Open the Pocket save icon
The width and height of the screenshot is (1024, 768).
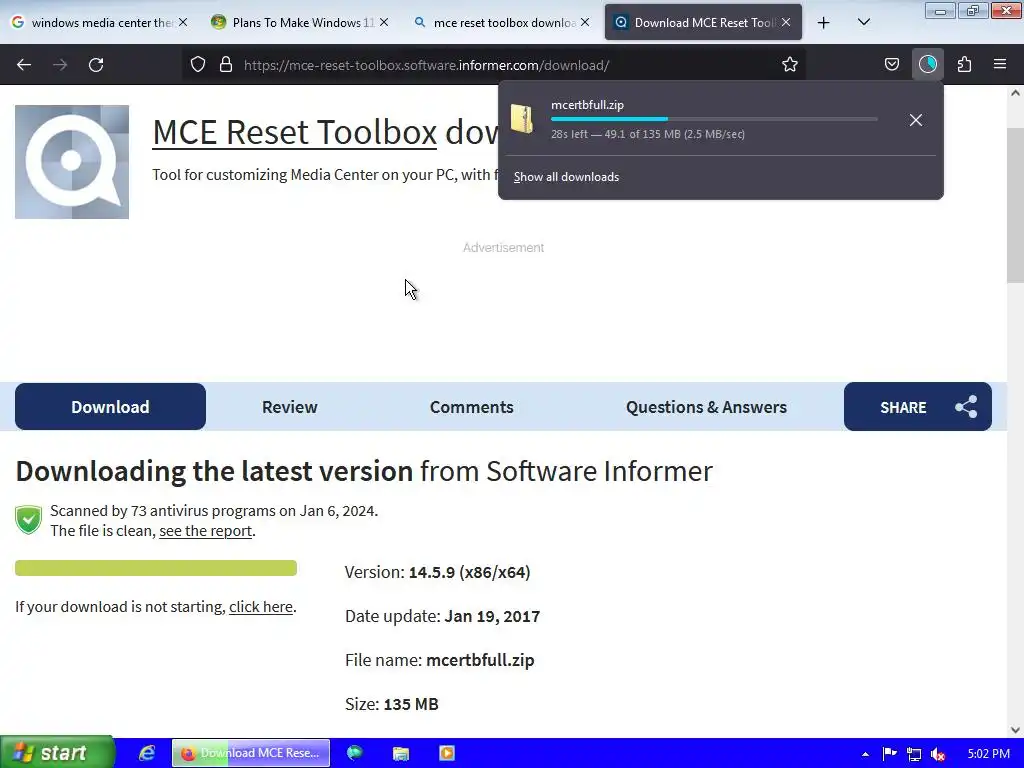(891, 65)
